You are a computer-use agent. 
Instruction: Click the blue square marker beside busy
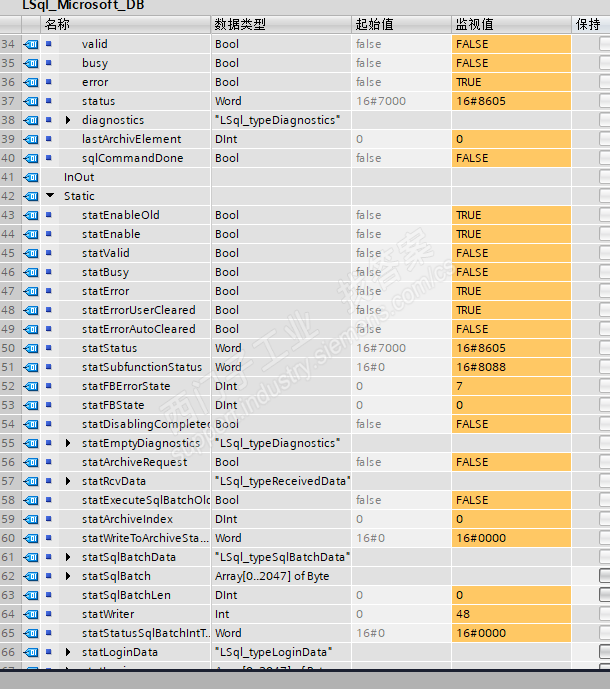(49, 63)
